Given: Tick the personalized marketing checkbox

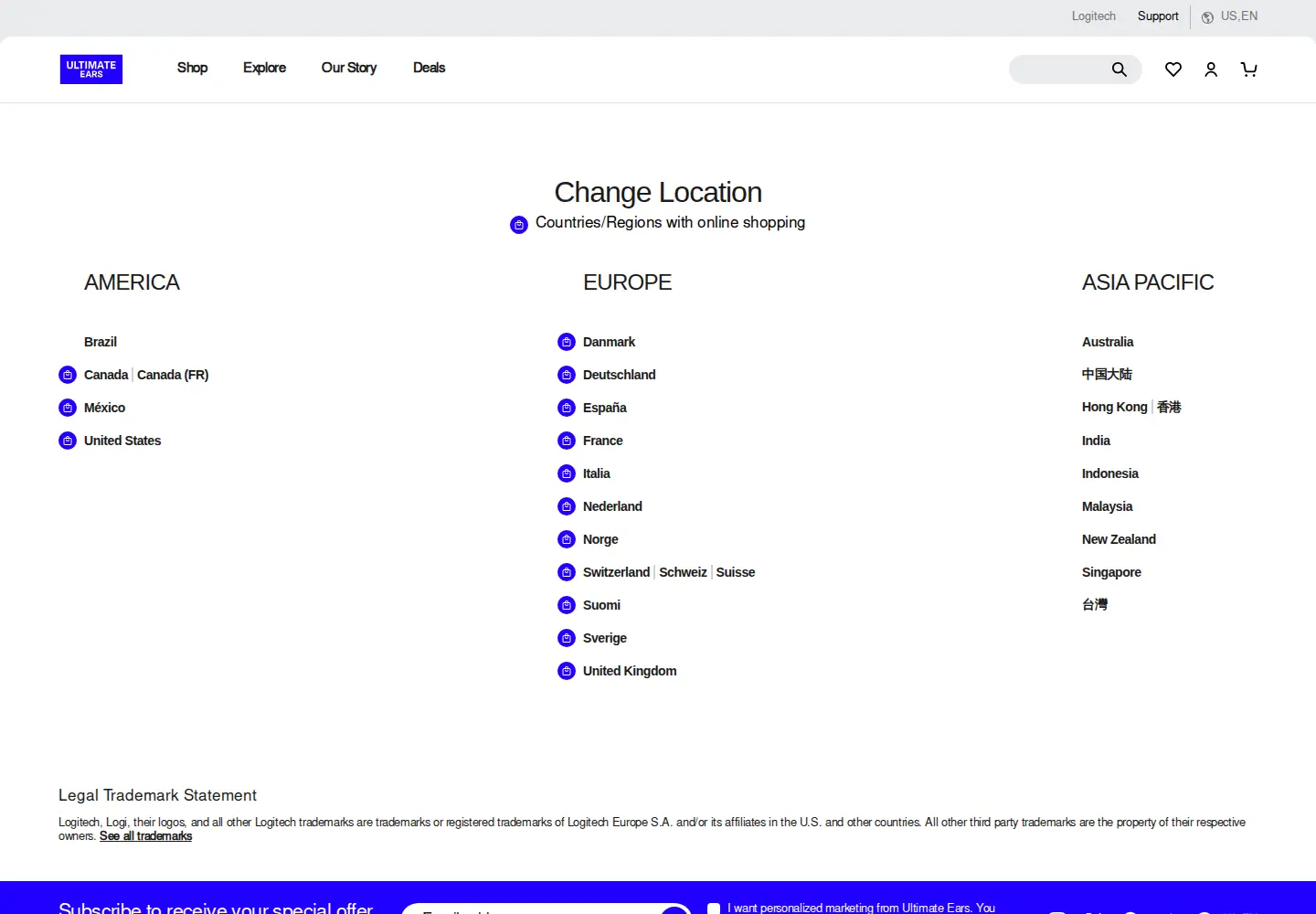Looking at the screenshot, I should click(x=714, y=909).
